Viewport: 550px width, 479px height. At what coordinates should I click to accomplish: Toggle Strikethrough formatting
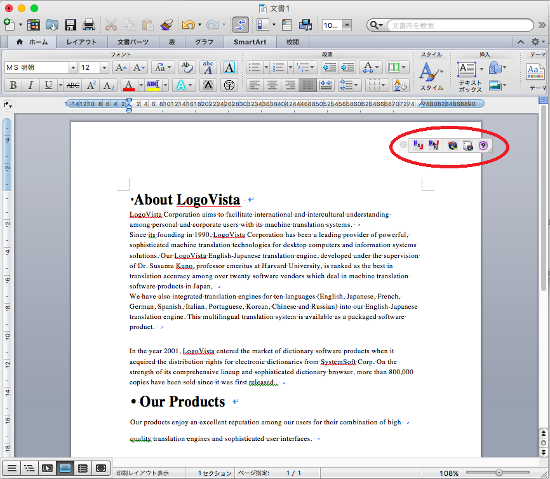coord(73,85)
